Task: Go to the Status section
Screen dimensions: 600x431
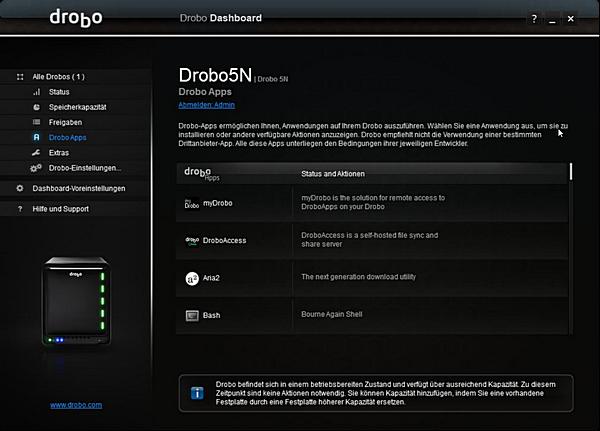Action: pyautogui.click(x=59, y=92)
